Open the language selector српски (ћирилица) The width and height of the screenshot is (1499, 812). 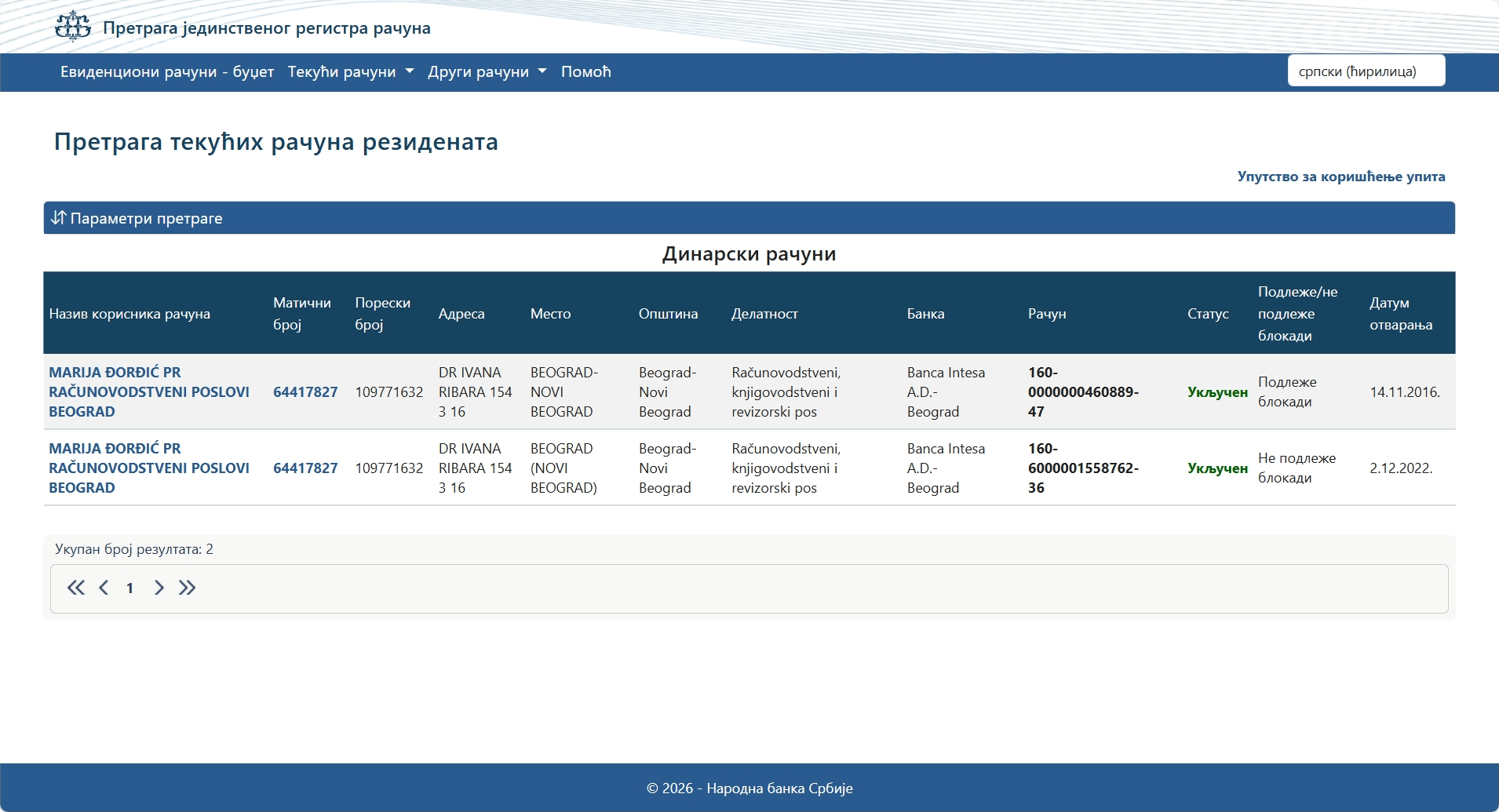1366,71
